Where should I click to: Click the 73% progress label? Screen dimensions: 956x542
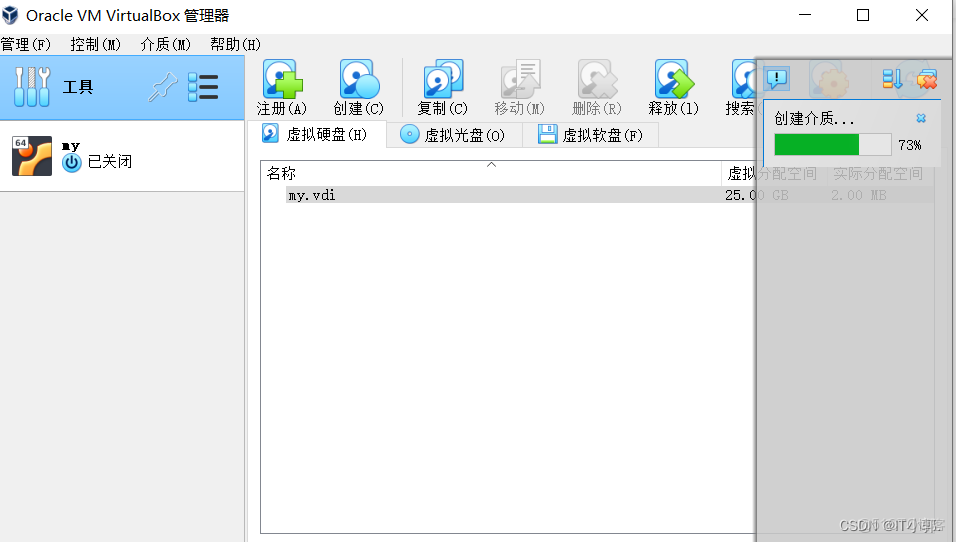(x=909, y=145)
